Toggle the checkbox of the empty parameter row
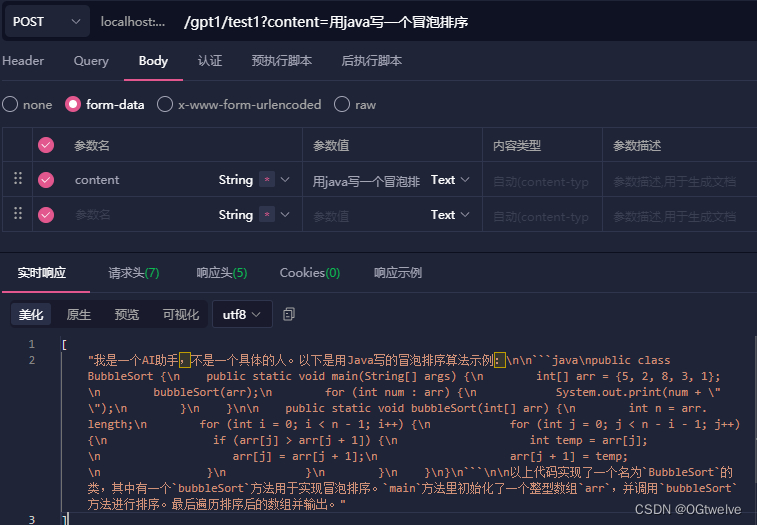This screenshot has width=757, height=525. pos(46,214)
